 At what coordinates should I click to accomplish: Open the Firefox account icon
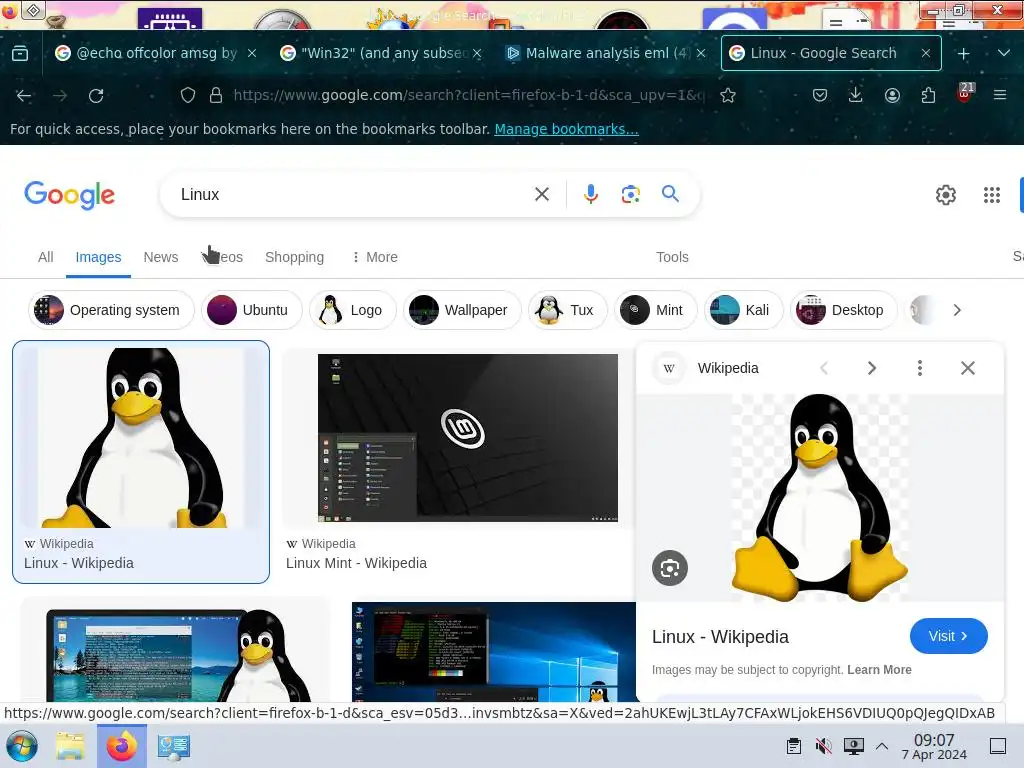pos(892,95)
